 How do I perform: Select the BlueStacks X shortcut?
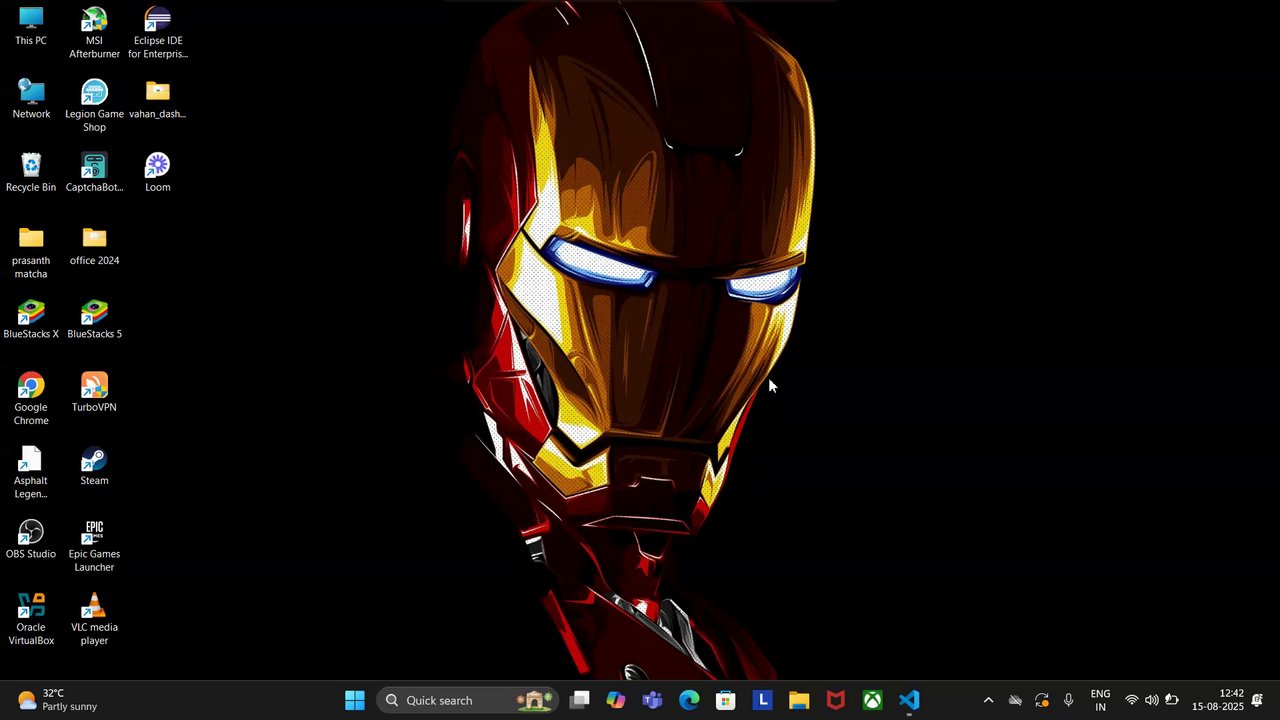pyautogui.click(x=31, y=320)
